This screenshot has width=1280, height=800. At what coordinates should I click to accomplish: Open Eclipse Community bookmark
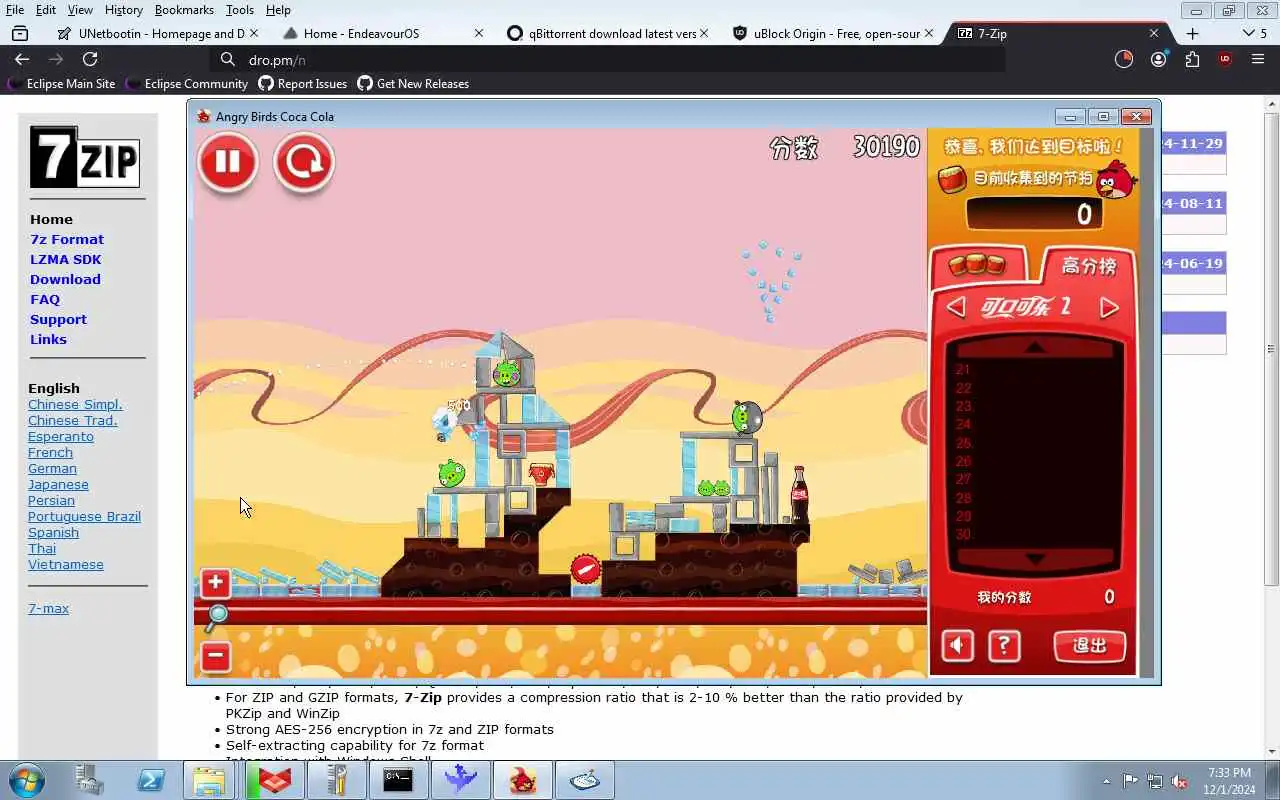[187, 84]
